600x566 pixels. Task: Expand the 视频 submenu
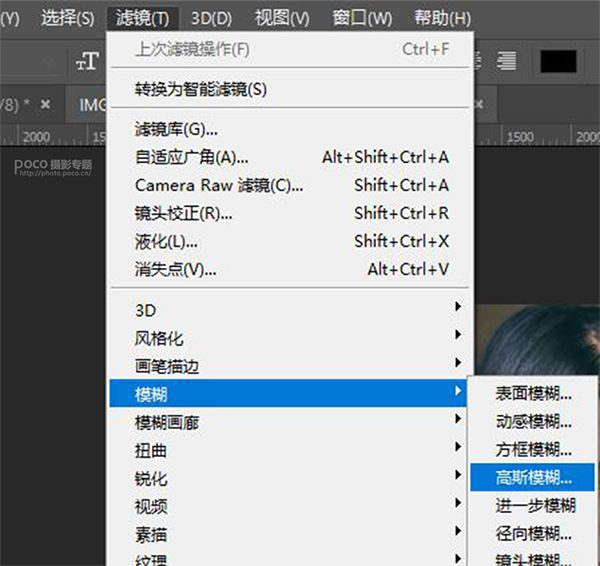(x=289, y=506)
